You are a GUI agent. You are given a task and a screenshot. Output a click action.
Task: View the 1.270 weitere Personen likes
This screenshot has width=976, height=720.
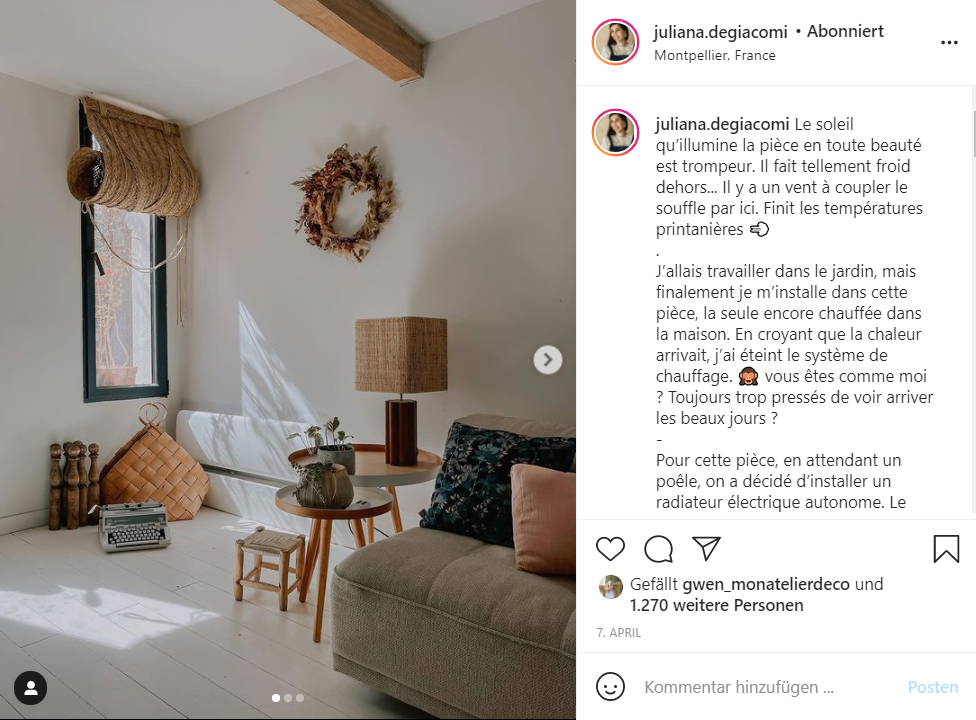tap(716, 605)
